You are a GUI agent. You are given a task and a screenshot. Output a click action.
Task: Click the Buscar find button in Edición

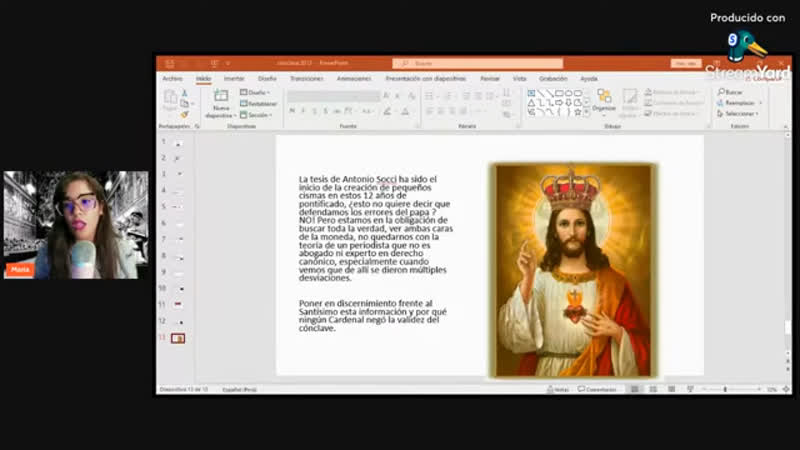730,92
